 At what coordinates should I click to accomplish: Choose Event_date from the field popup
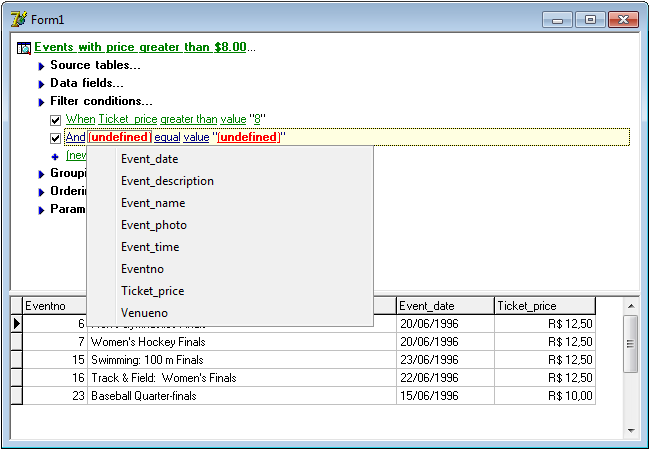pyautogui.click(x=150, y=159)
